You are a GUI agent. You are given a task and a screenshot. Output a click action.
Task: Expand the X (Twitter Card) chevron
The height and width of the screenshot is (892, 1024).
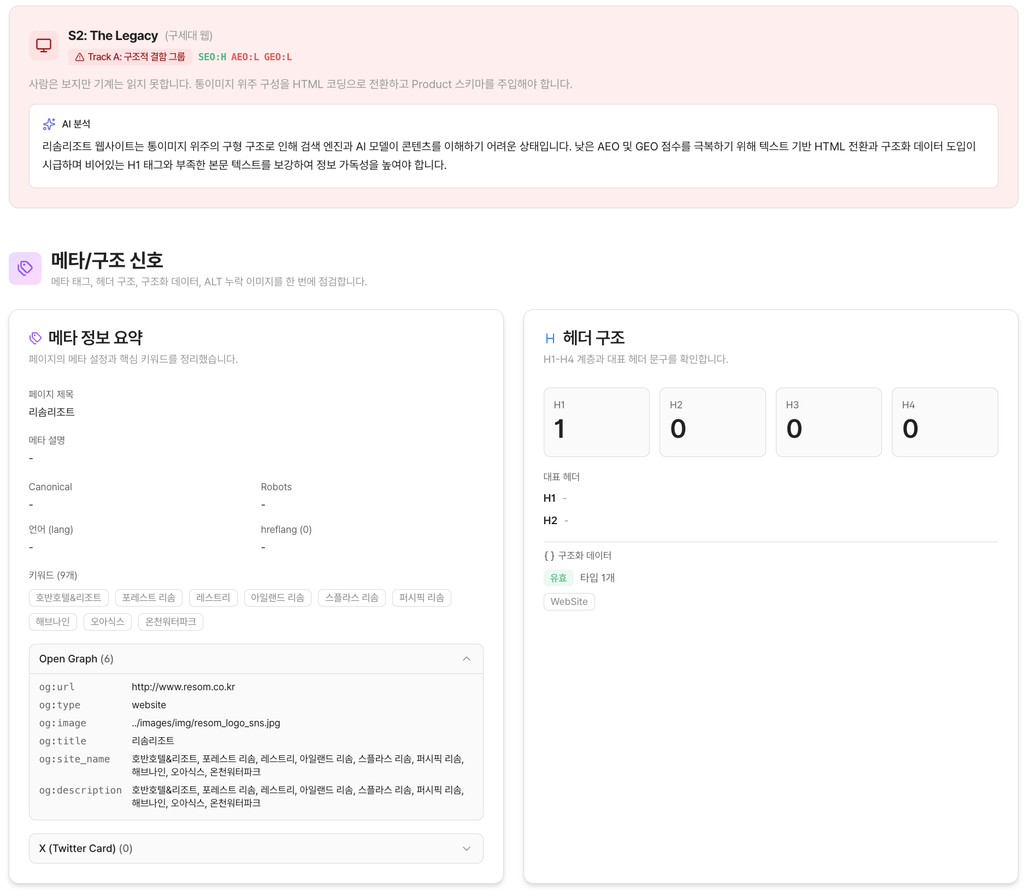(x=466, y=848)
